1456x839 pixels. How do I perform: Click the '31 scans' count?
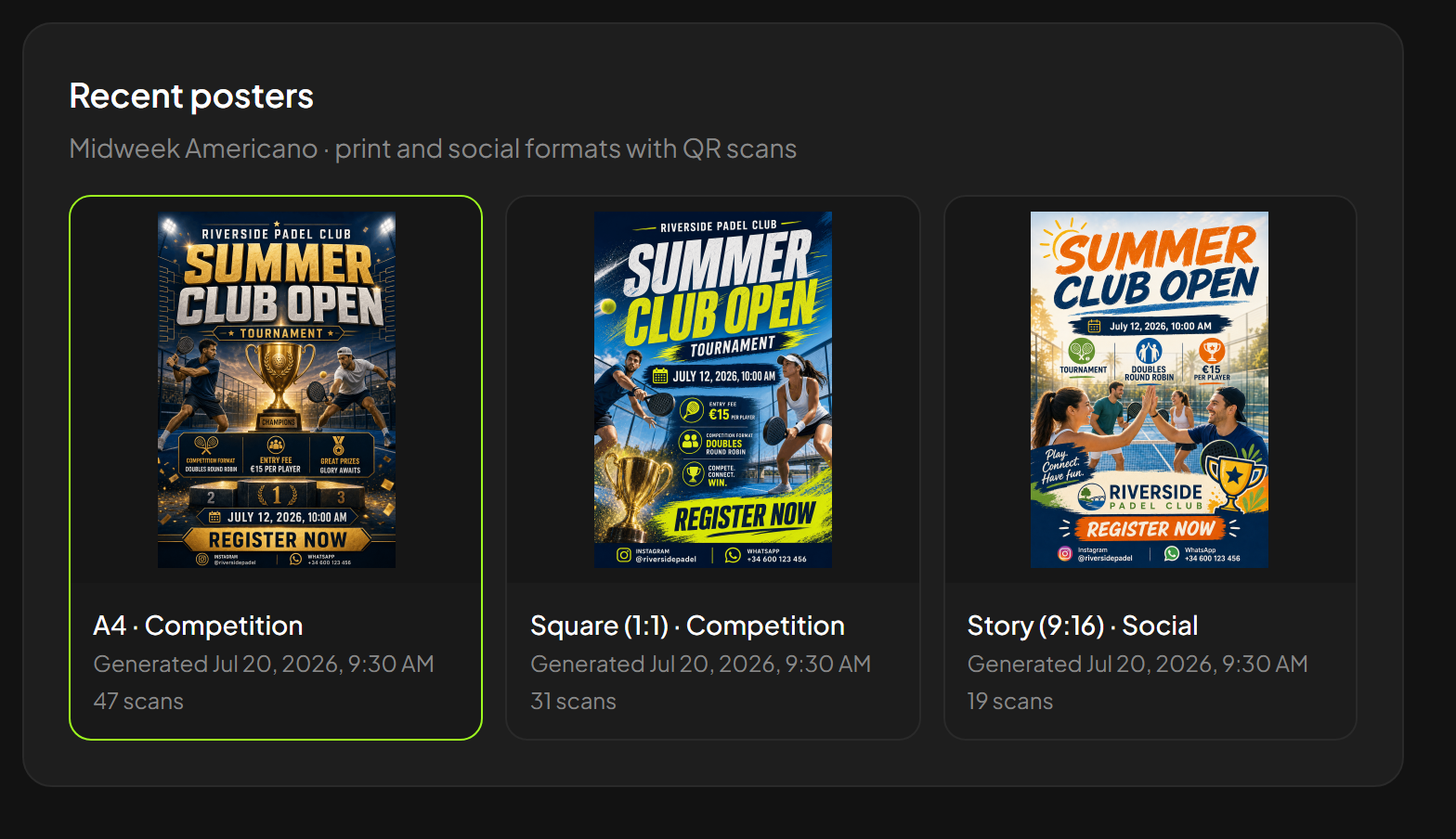coord(573,702)
